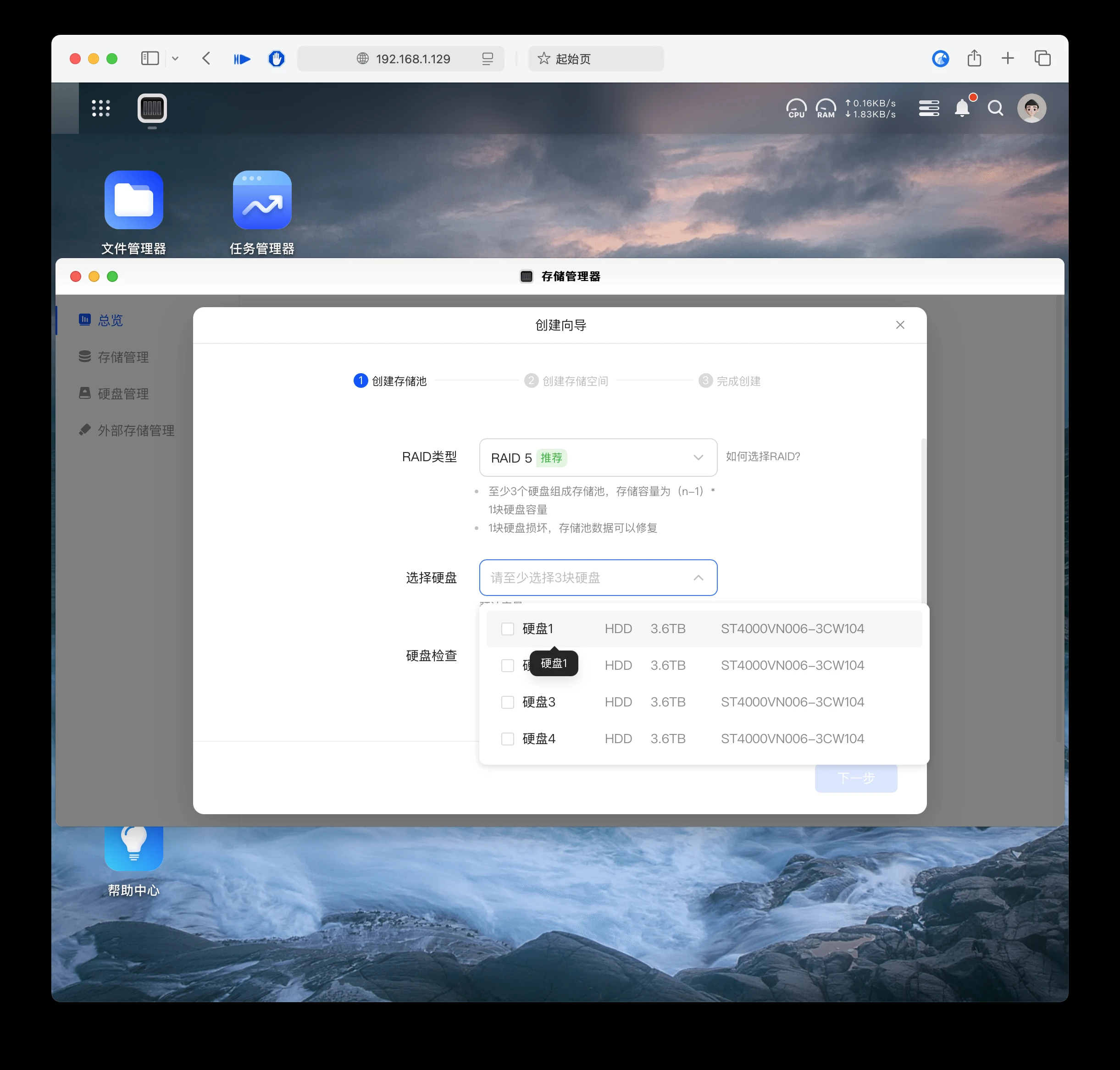Viewport: 1120px width, 1070px height.
Task: Click the blue hand blocker extension icon
Action: tap(277, 59)
